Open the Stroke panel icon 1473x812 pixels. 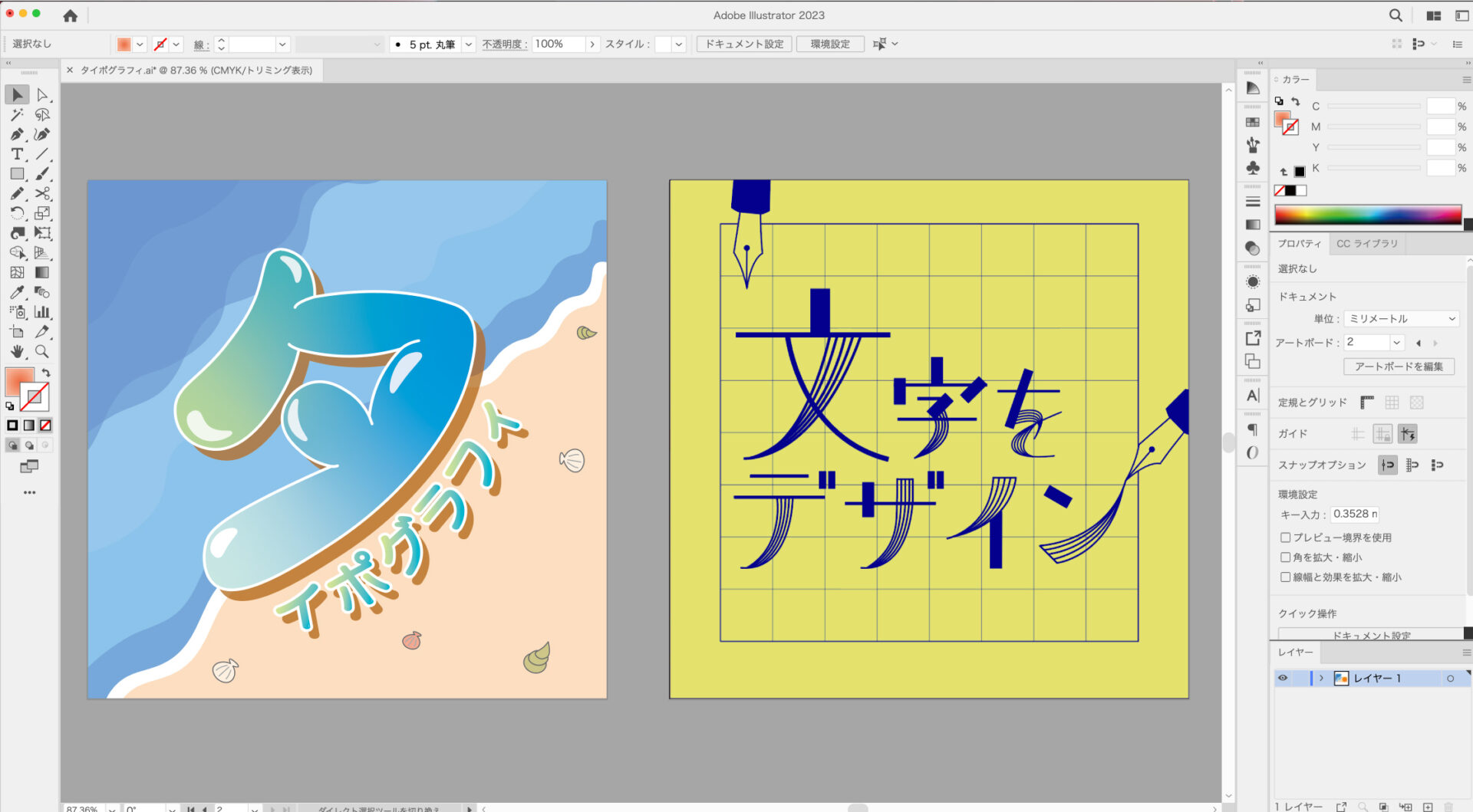1253,202
